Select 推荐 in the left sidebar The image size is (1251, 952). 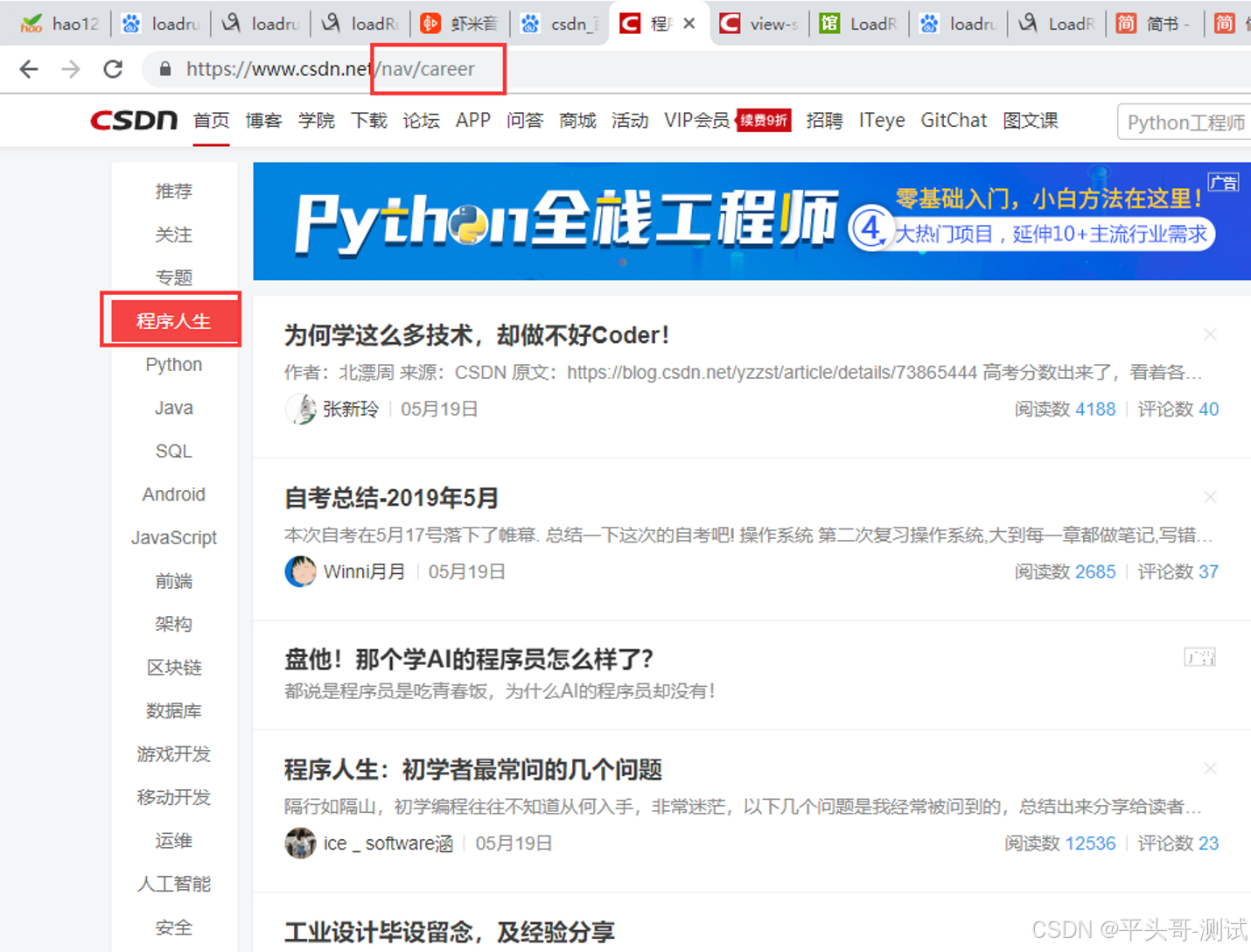pos(174,191)
